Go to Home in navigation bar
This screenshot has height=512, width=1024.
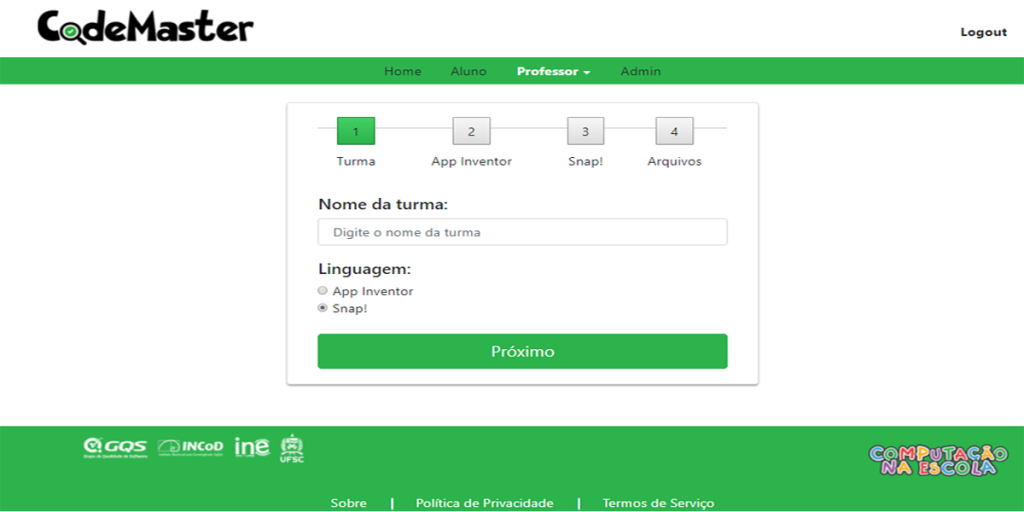point(402,71)
